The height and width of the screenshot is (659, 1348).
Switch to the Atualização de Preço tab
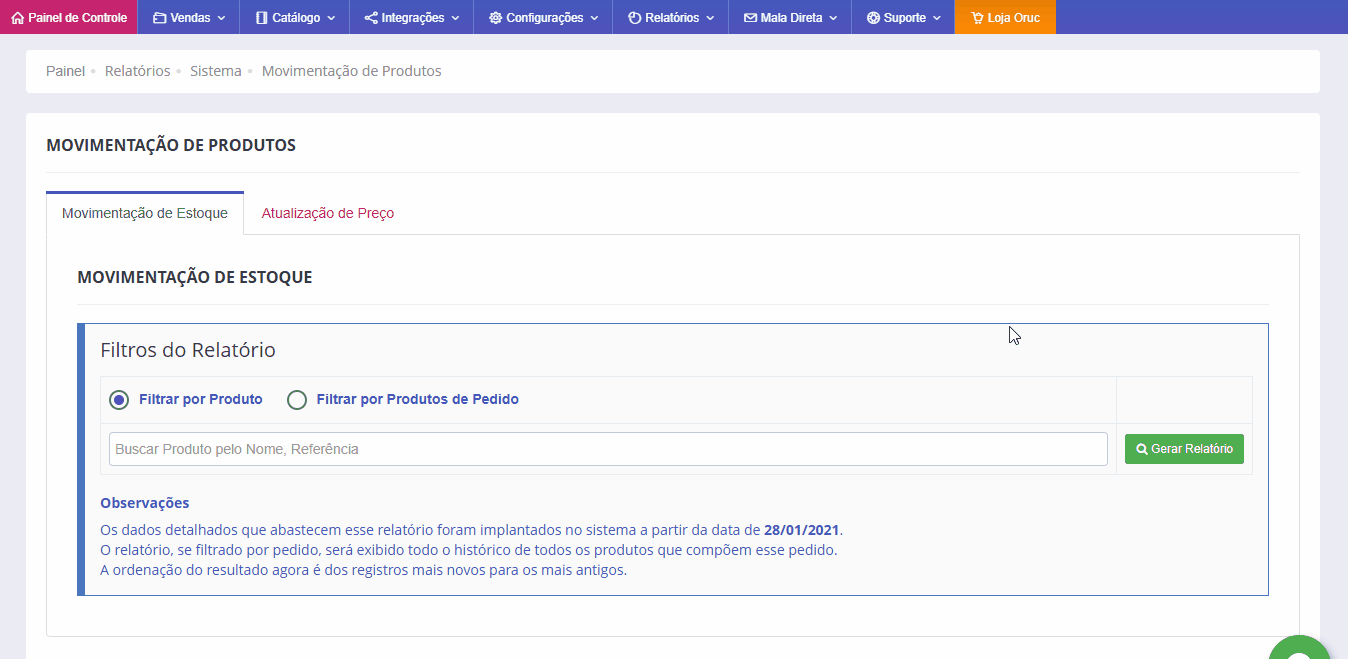328,213
